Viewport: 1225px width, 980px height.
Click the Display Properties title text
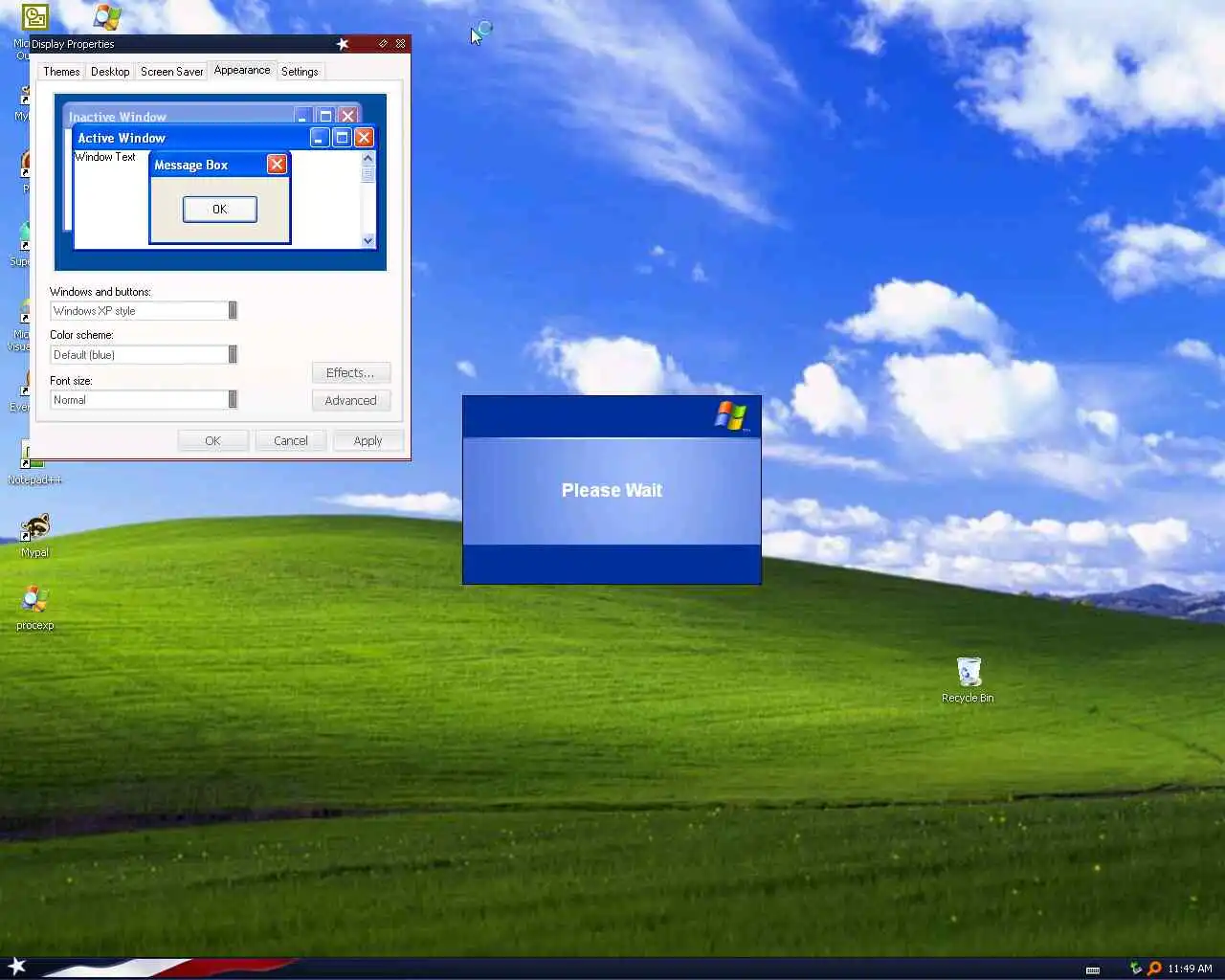73,44
